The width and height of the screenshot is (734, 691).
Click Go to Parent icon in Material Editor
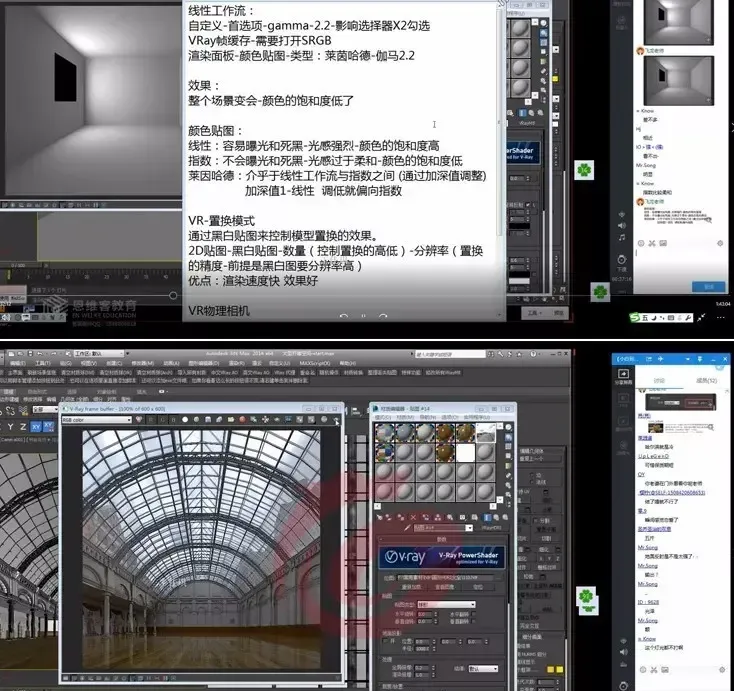pos(497,517)
